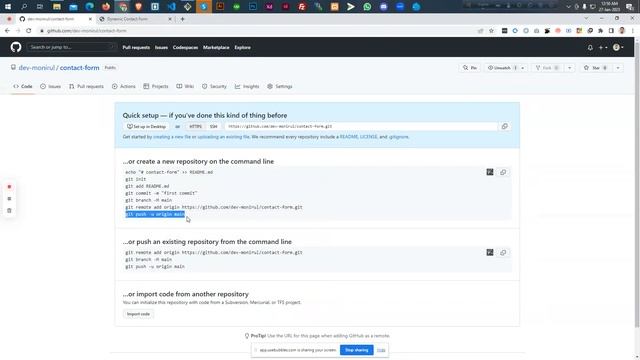Select HTTPS clone protocol

196,127
